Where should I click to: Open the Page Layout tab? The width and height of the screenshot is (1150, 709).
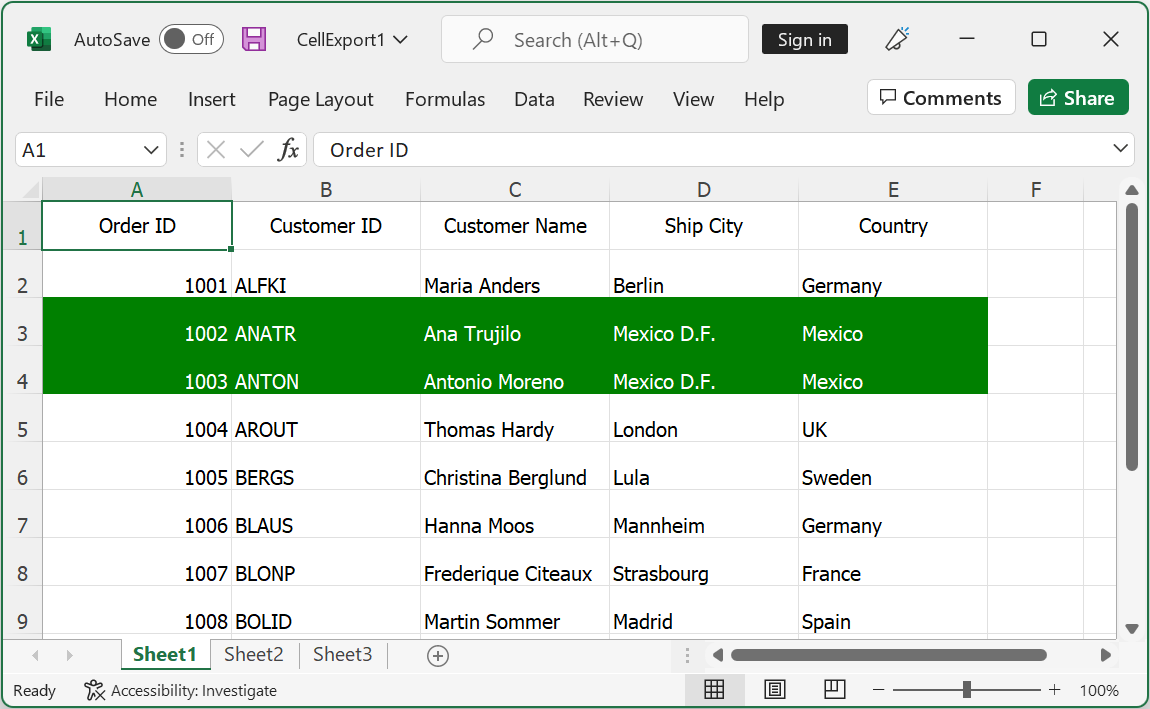(x=321, y=99)
